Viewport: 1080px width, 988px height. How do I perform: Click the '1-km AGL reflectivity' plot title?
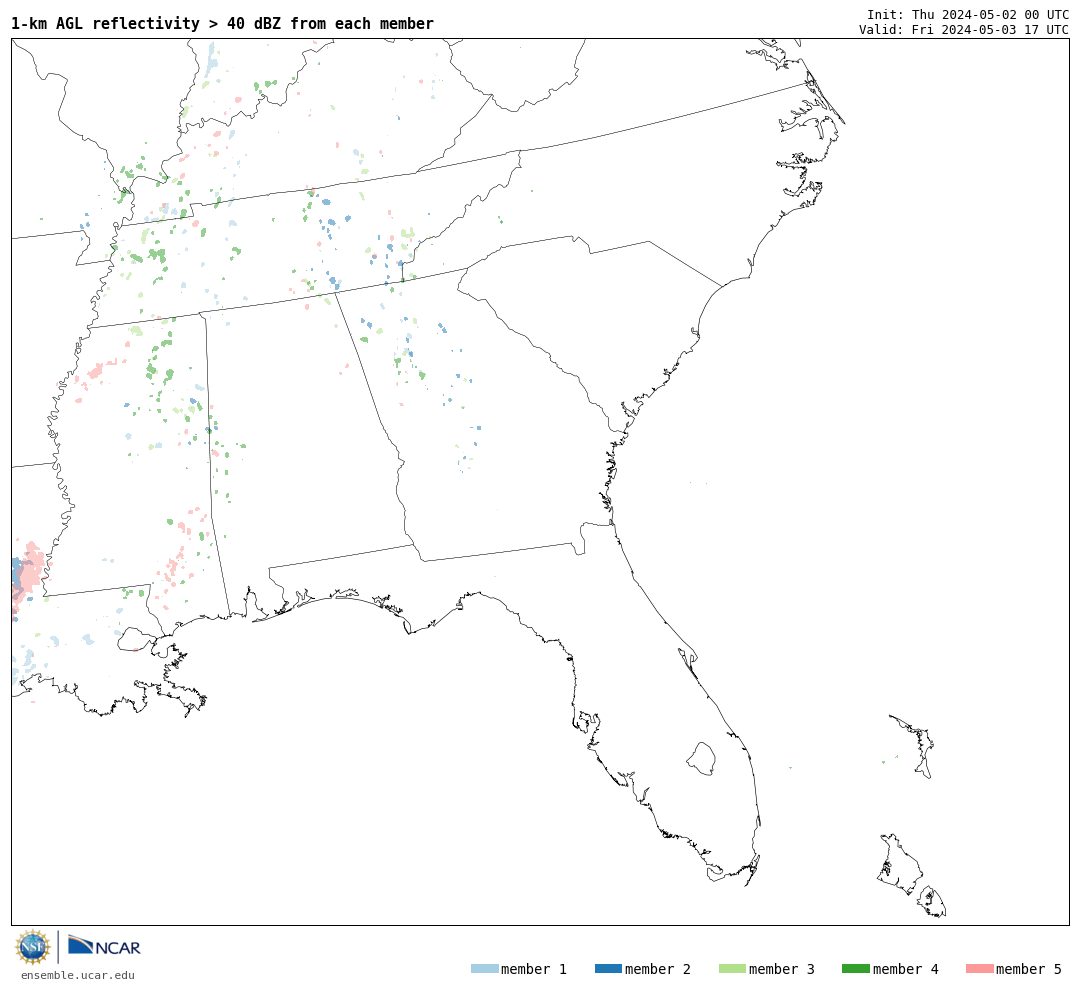click(x=222, y=24)
